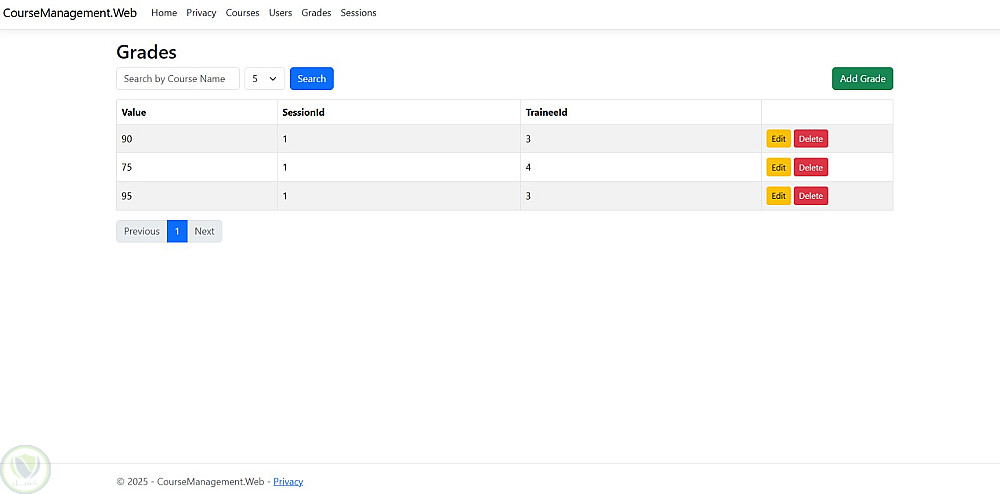
Task: Open the Home nav item
Action: [x=164, y=13]
